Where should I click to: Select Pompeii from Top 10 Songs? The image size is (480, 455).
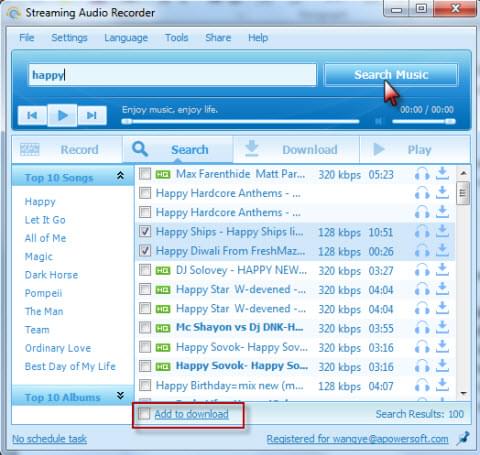tap(43, 293)
